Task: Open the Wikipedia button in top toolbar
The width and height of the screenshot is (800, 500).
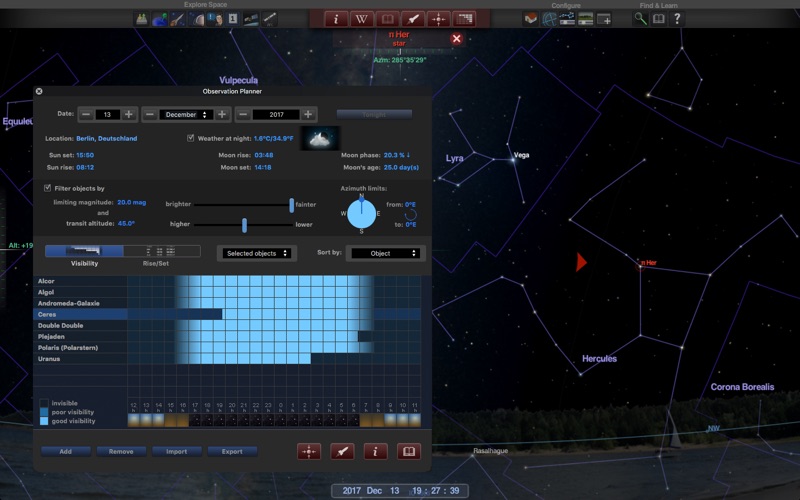Action: coord(361,18)
